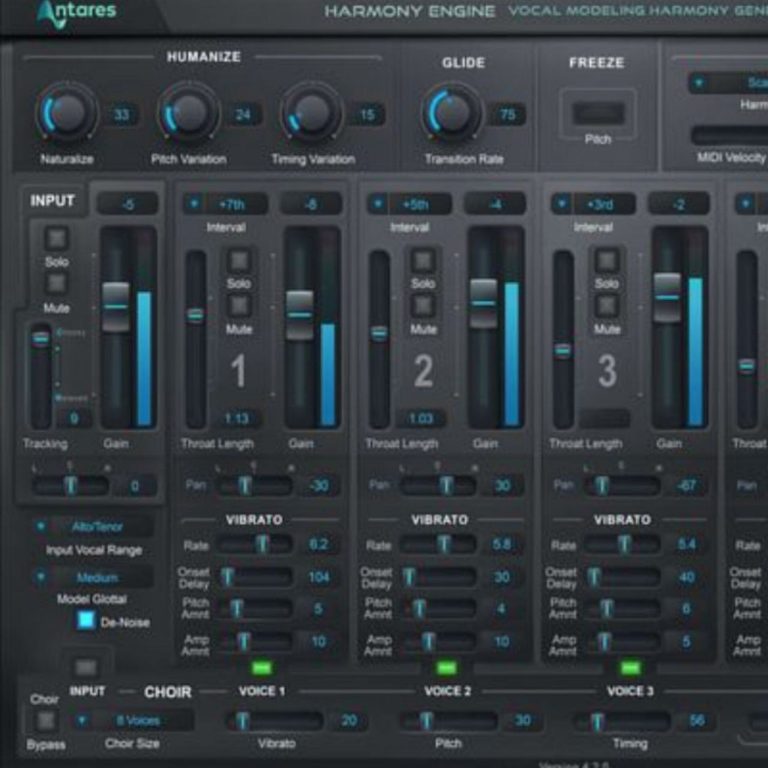Viewport: 768px width, 768px height.
Task: Click the Transition Rate value field 75
Action: [507, 115]
